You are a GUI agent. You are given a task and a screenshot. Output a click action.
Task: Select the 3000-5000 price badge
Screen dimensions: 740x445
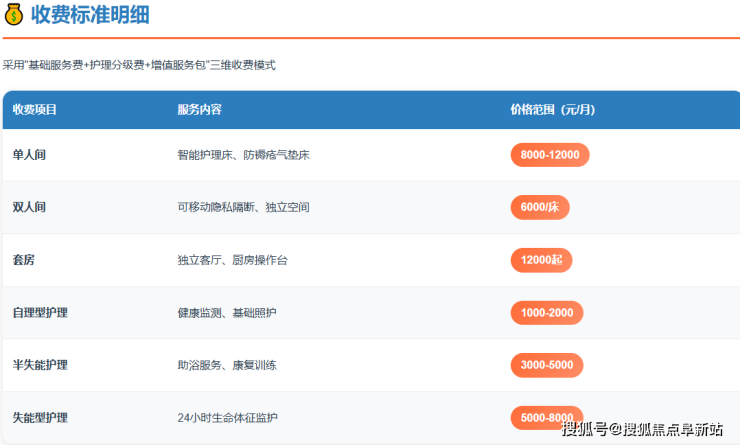(546, 365)
